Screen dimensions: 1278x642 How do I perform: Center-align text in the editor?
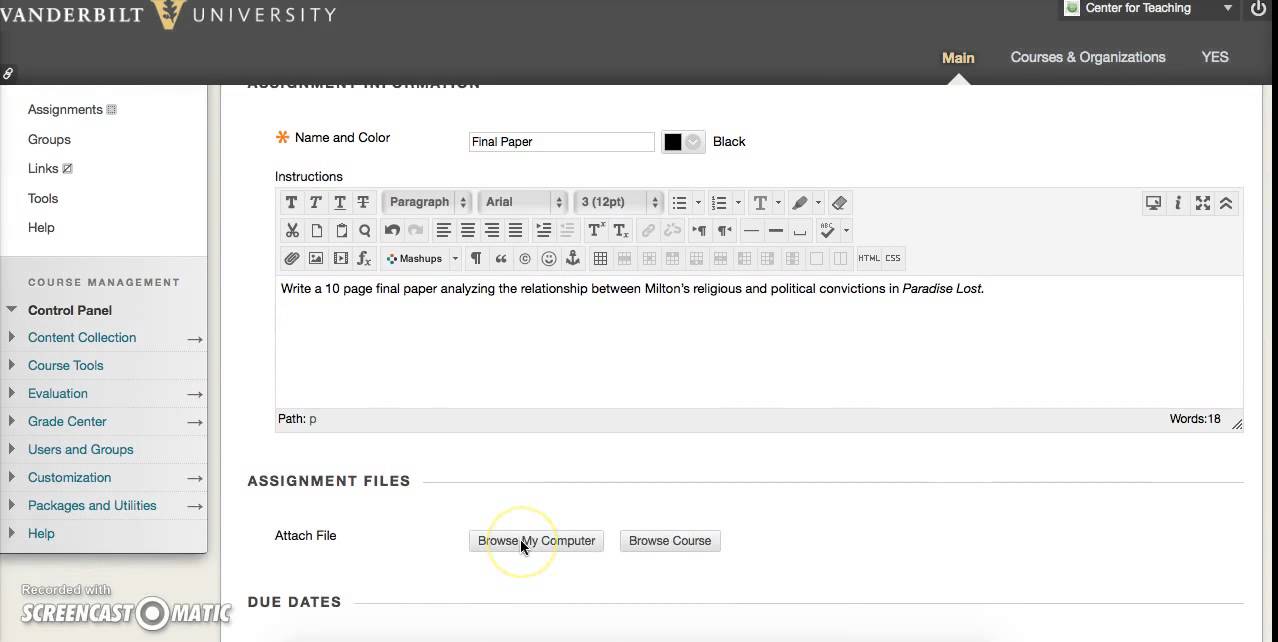468,230
